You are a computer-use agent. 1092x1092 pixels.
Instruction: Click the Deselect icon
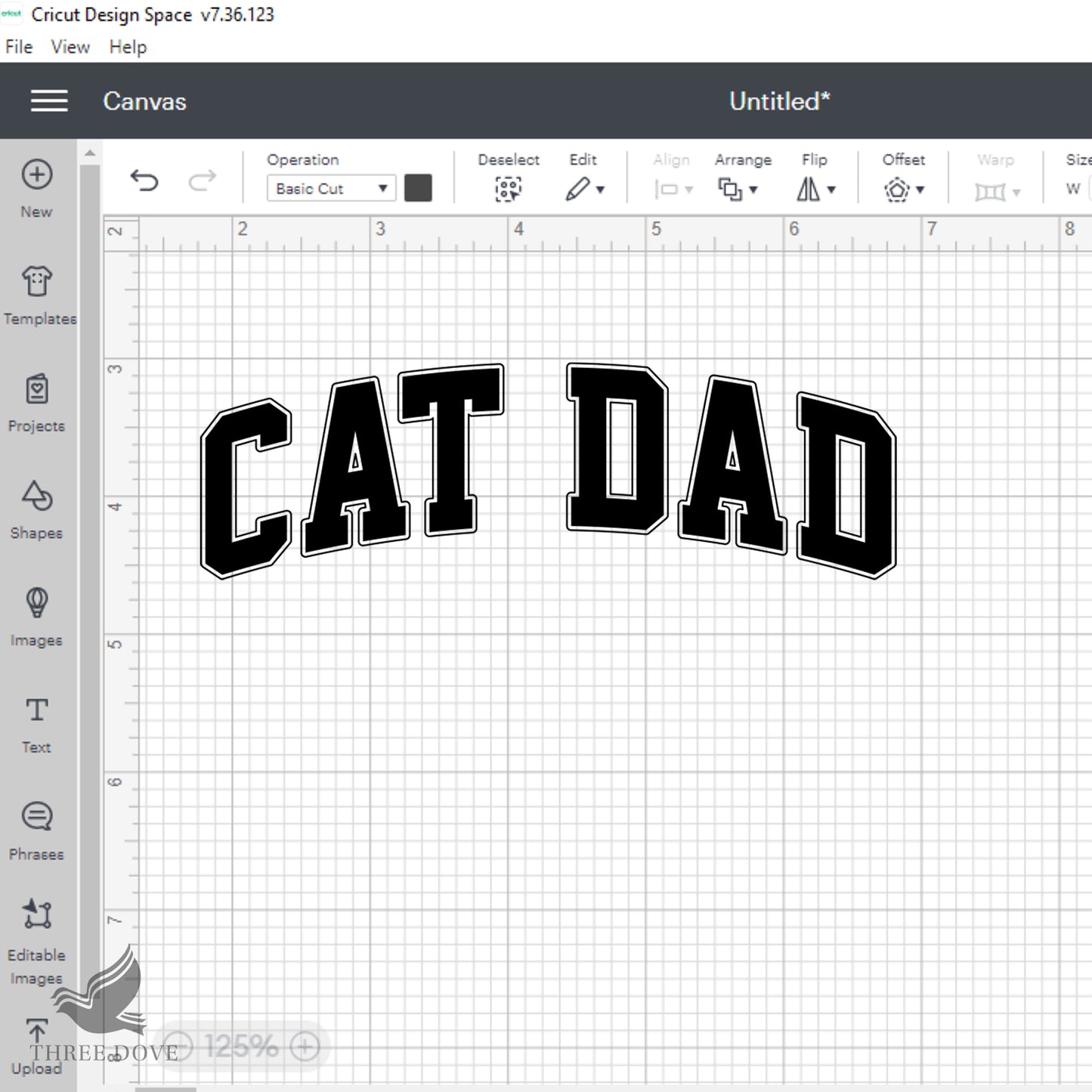coord(509,189)
